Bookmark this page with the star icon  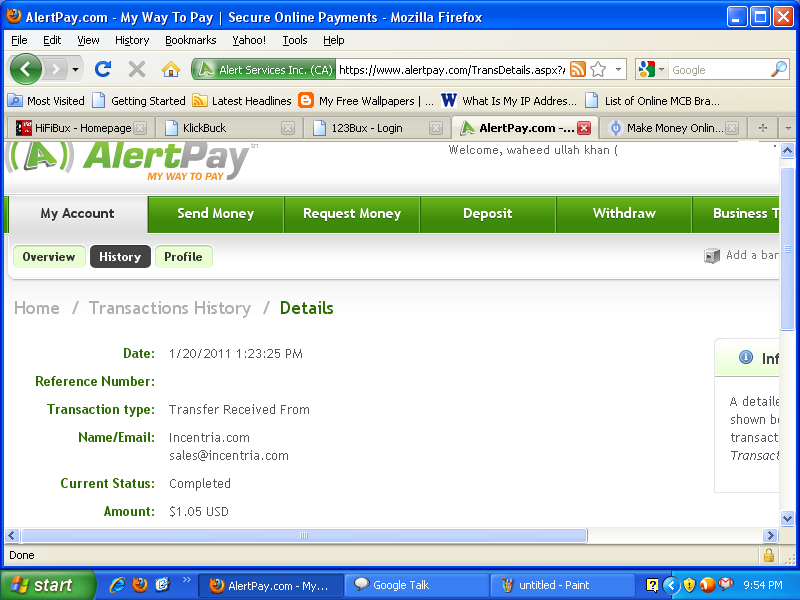pos(598,69)
